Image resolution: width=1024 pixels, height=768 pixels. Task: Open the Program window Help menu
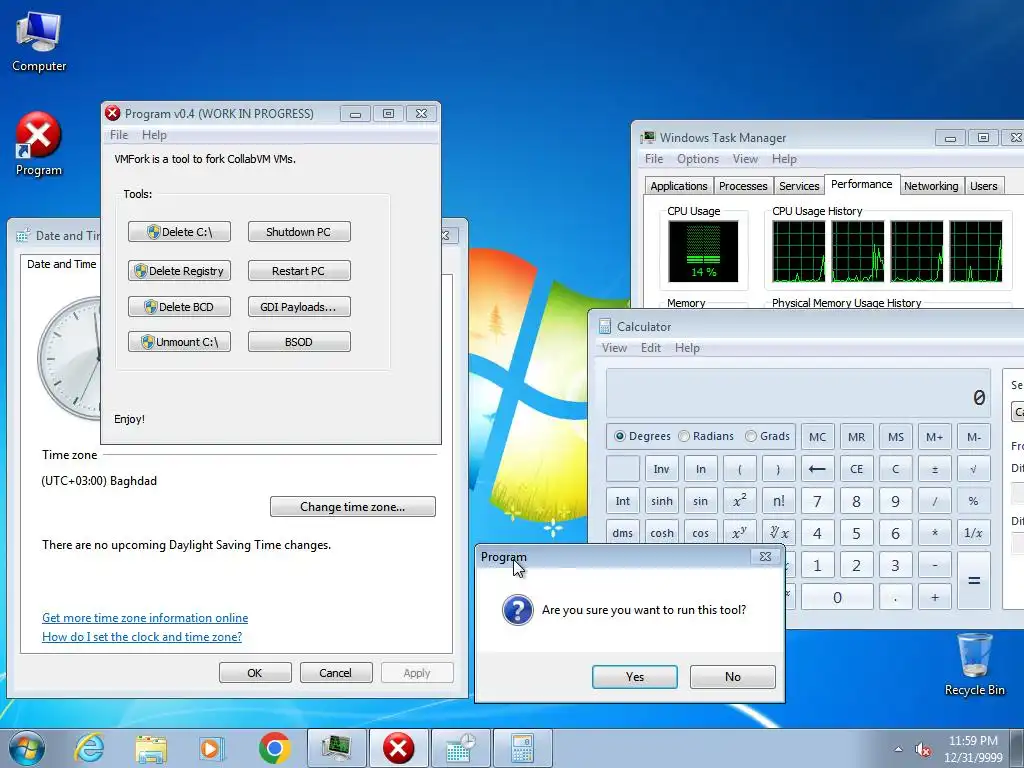154,135
